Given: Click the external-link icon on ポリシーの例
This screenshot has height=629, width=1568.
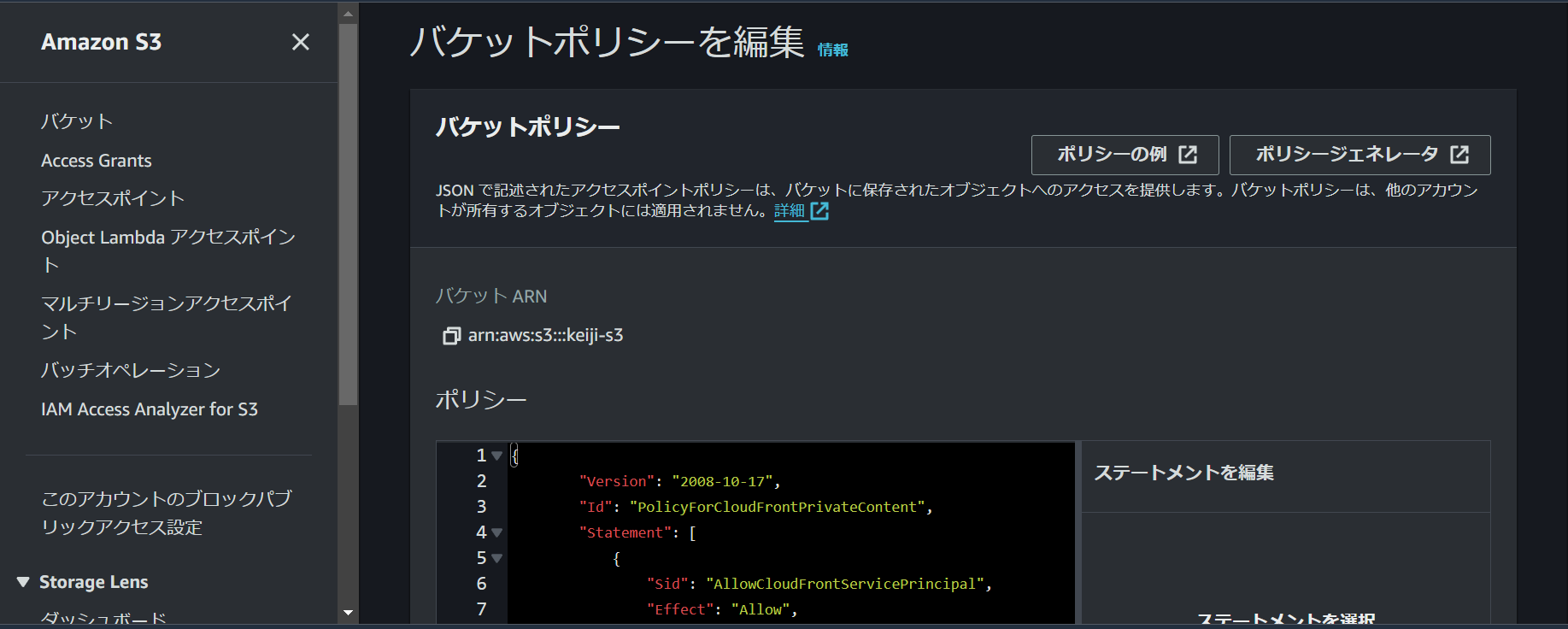Looking at the screenshot, I should [x=1188, y=155].
